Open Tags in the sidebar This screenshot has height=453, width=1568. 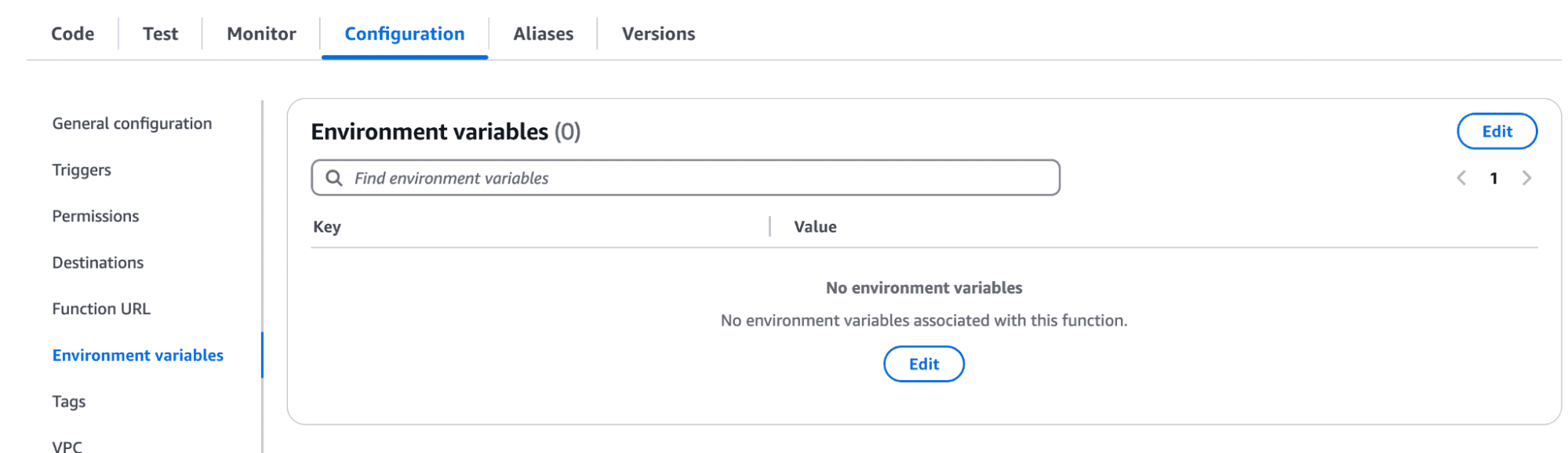pos(69,401)
